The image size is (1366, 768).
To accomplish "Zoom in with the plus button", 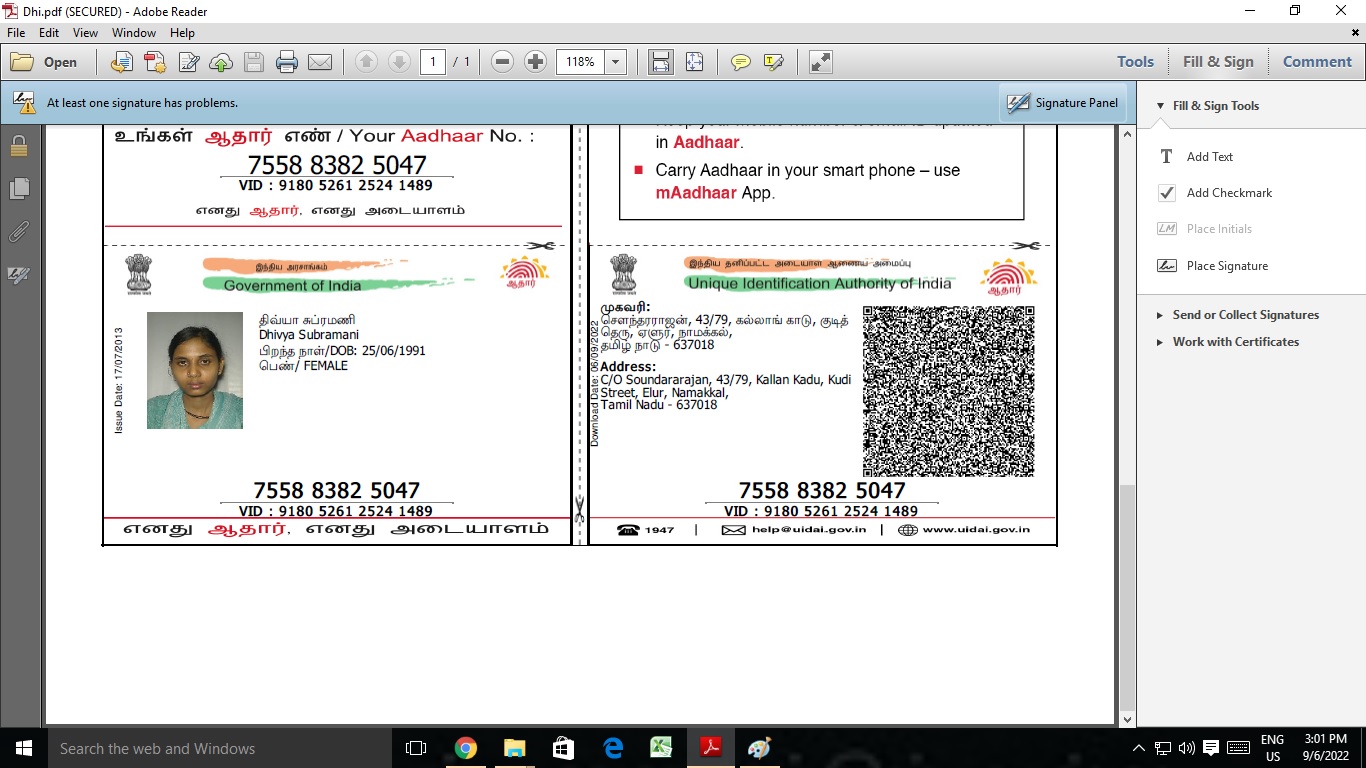I will click(535, 62).
